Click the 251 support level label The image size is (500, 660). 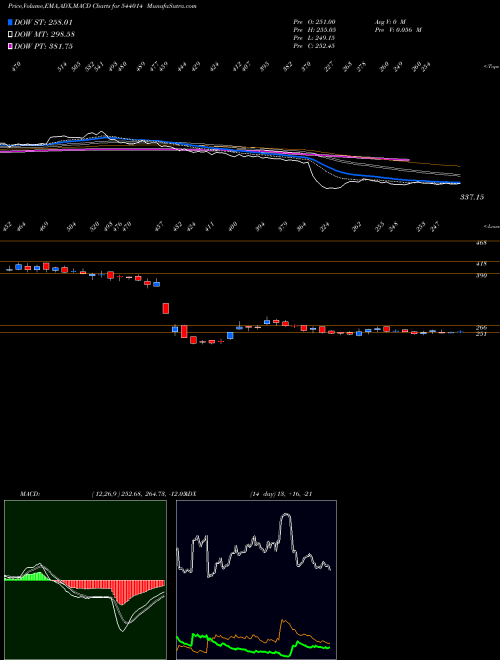click(481, 334)
